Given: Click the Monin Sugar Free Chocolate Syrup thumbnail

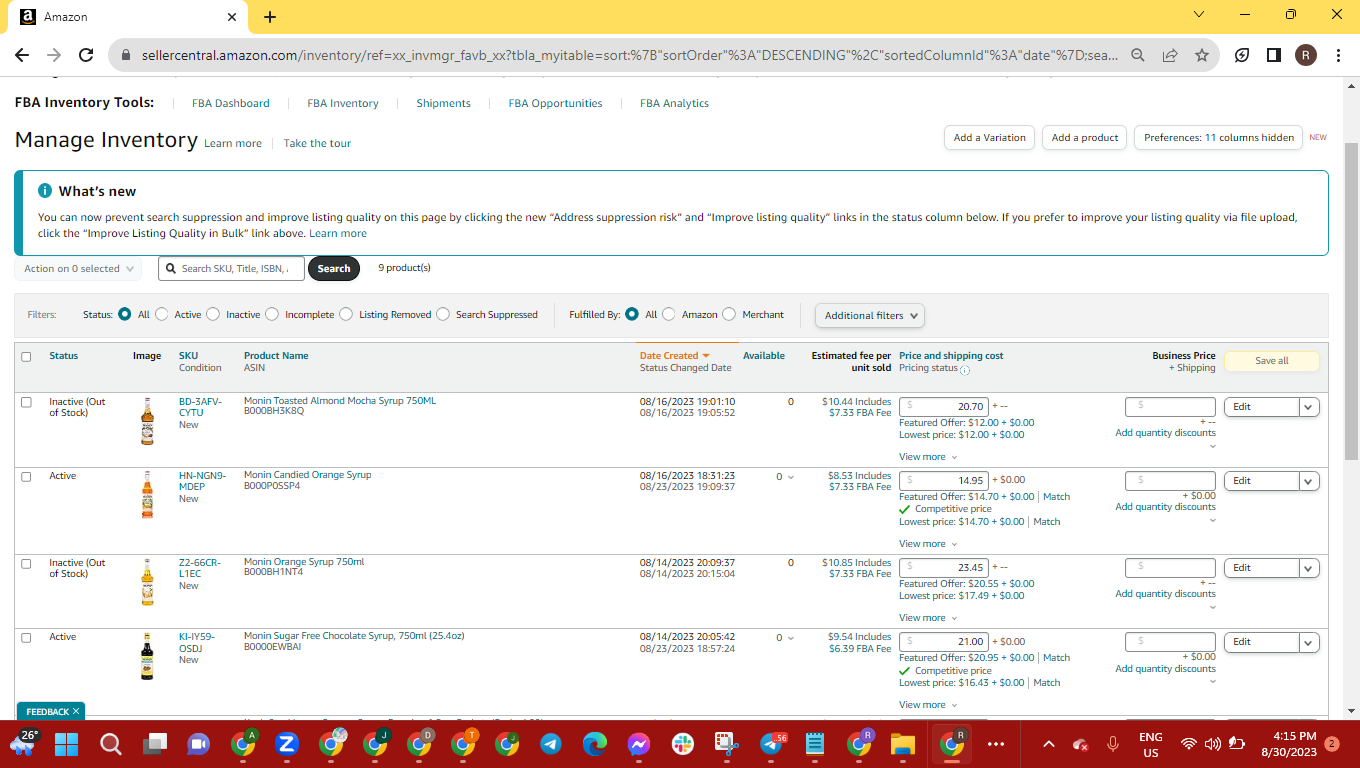Looking at the screenshot, I should coord(147,656).
